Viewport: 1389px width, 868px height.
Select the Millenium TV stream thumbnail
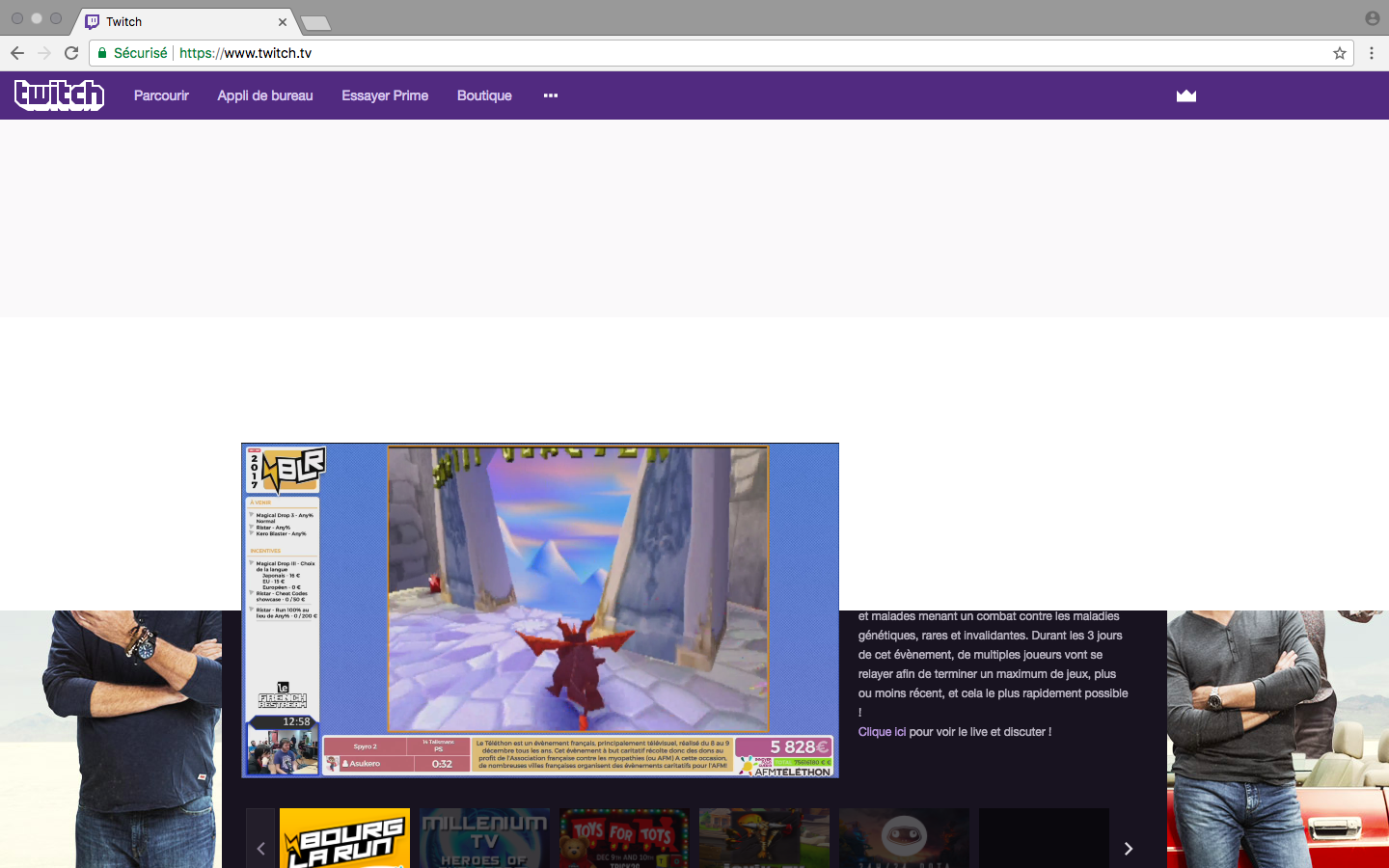coord(484,838)
